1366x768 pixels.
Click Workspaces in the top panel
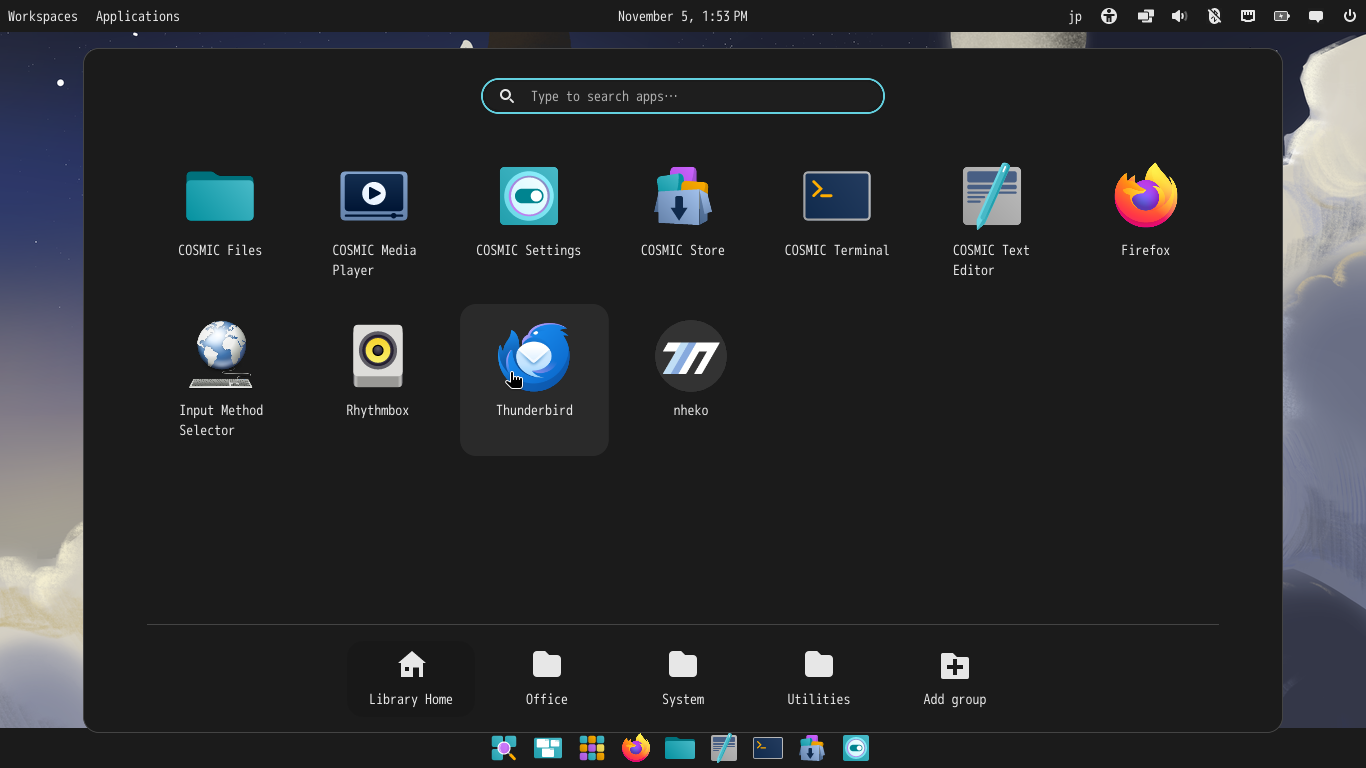(43, 16)
